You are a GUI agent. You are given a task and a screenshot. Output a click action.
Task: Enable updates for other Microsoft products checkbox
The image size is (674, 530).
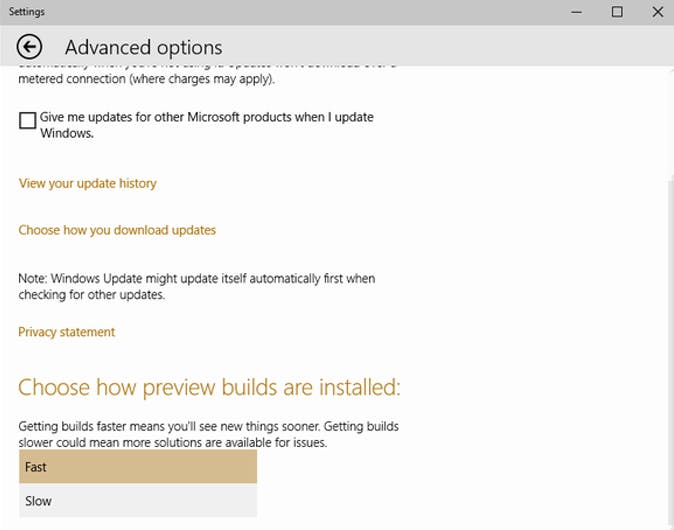[x=28, y=121]
